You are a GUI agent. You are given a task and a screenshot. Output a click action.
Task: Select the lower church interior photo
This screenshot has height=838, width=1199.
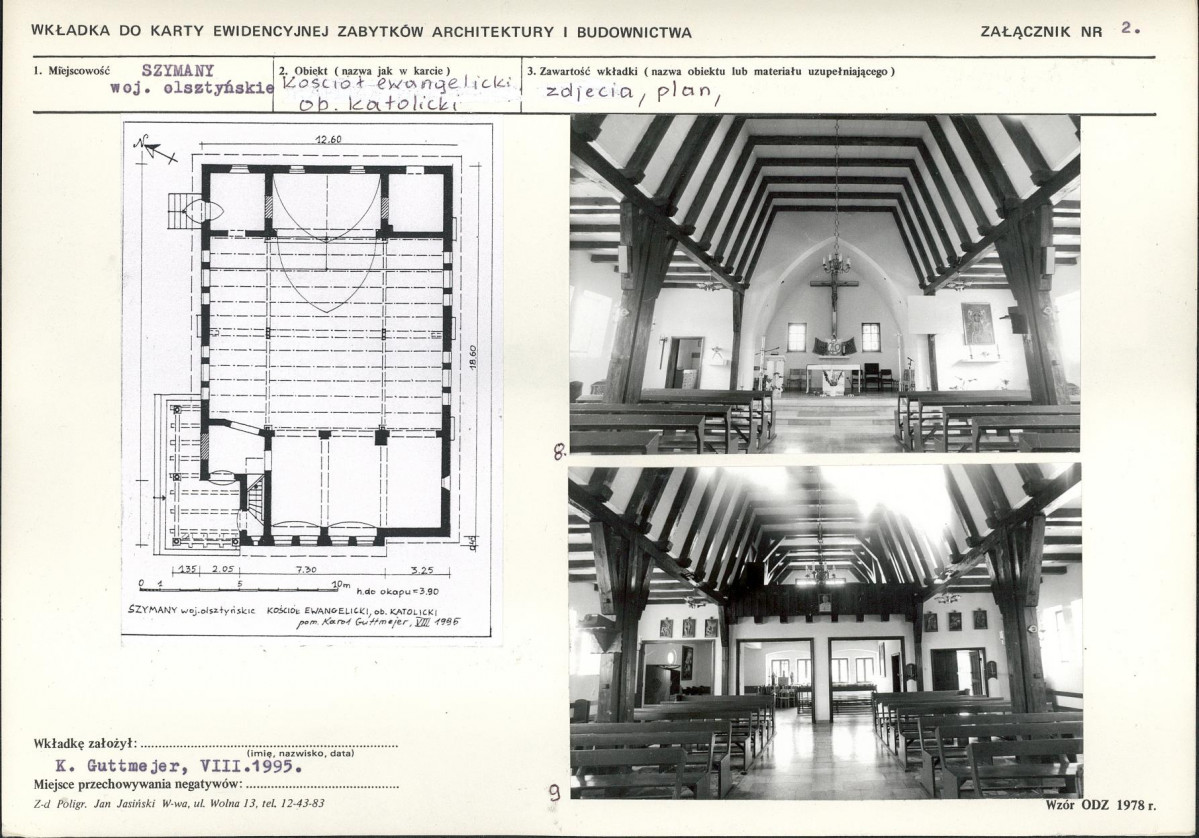click(825, 631)
